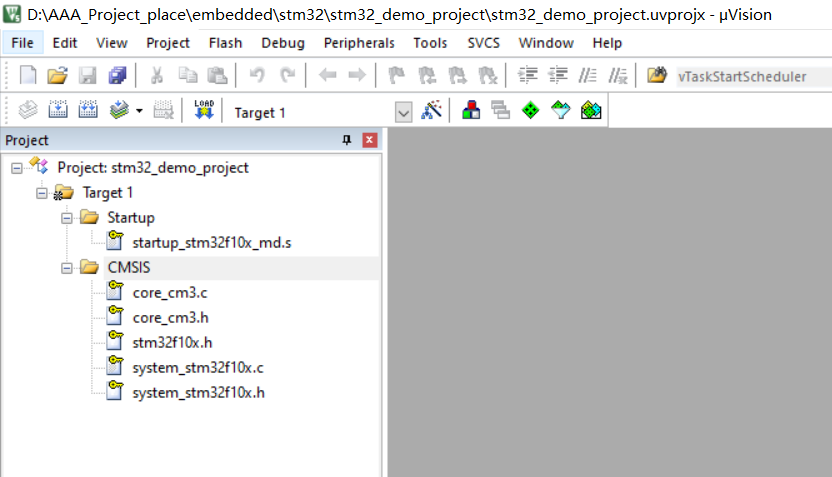Rebuild all target files icon
The width and height of the screenshot is (832, 477).
(x=88, y=110)
